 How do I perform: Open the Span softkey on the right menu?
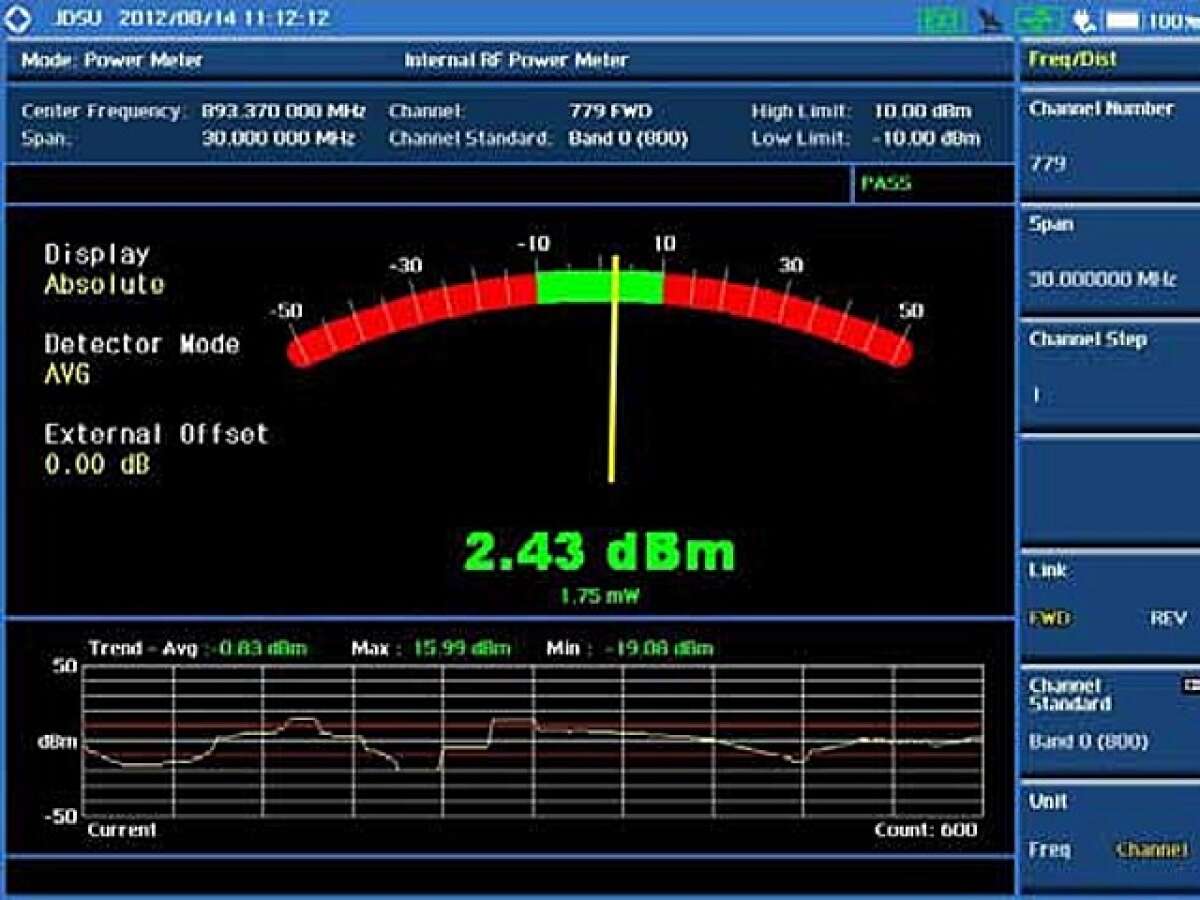pyautogui.click(x=1109, y=258)
